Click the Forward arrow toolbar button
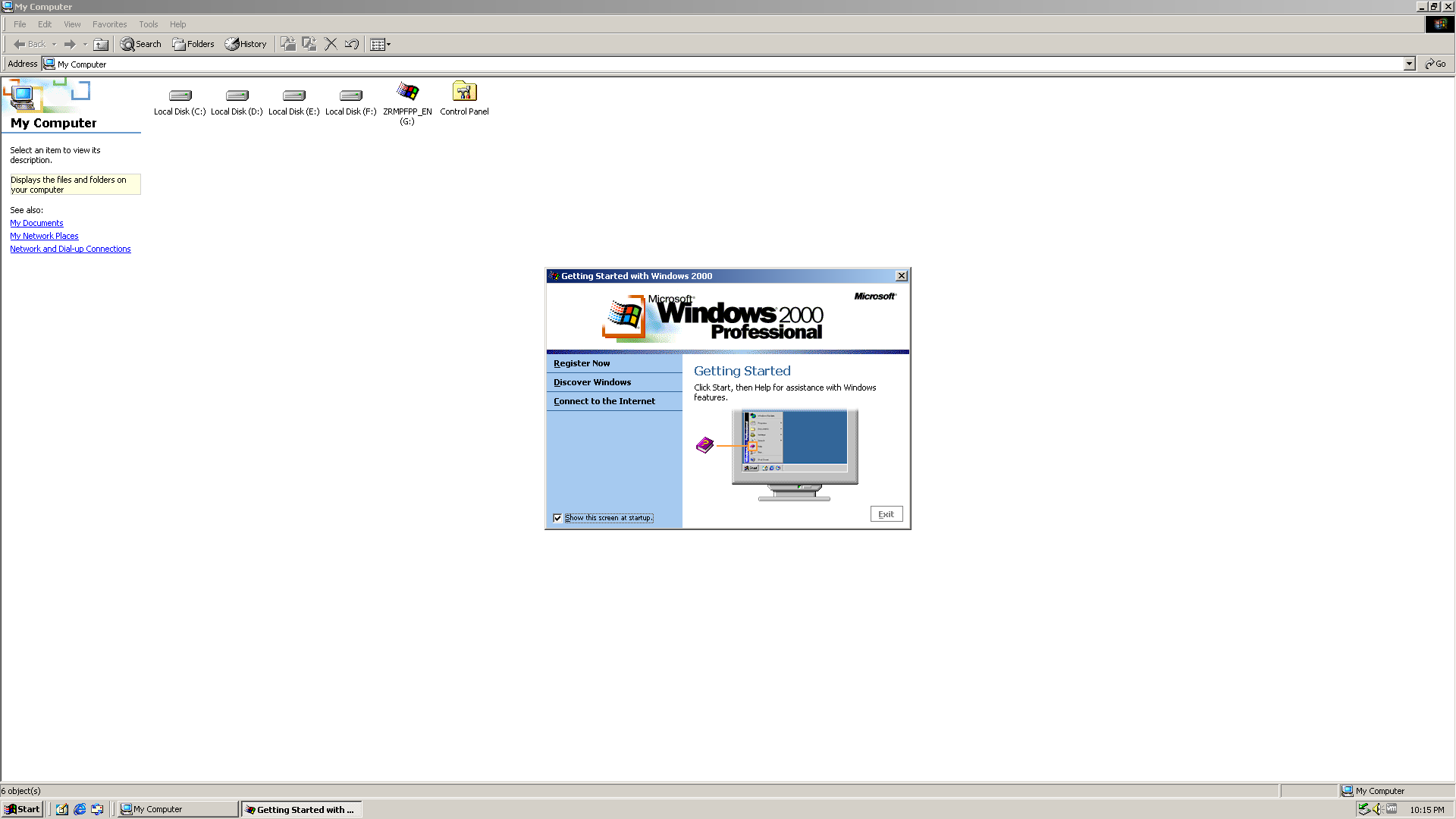 coord(70,44)
